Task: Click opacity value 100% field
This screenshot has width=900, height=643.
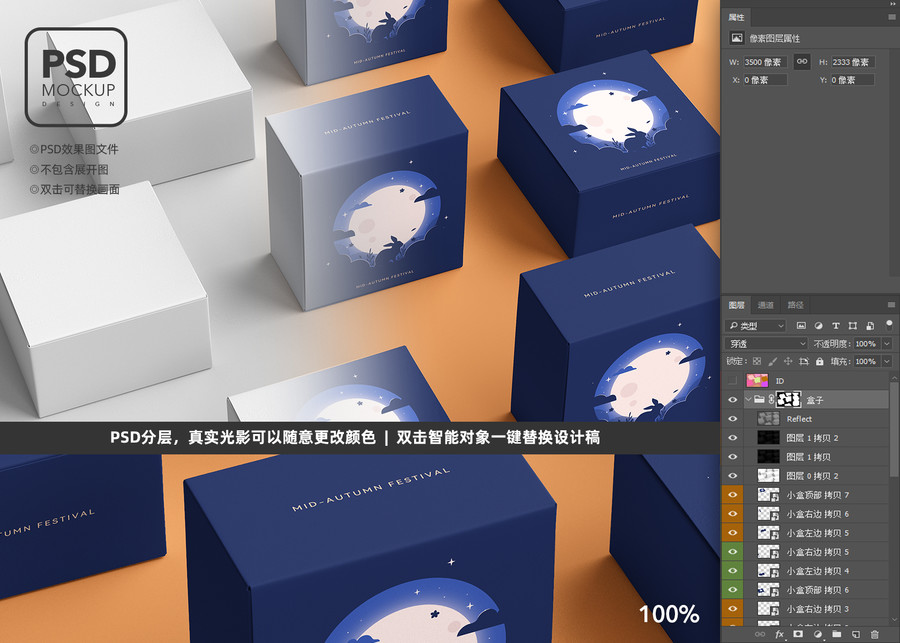Action: [x=867, y=343]
